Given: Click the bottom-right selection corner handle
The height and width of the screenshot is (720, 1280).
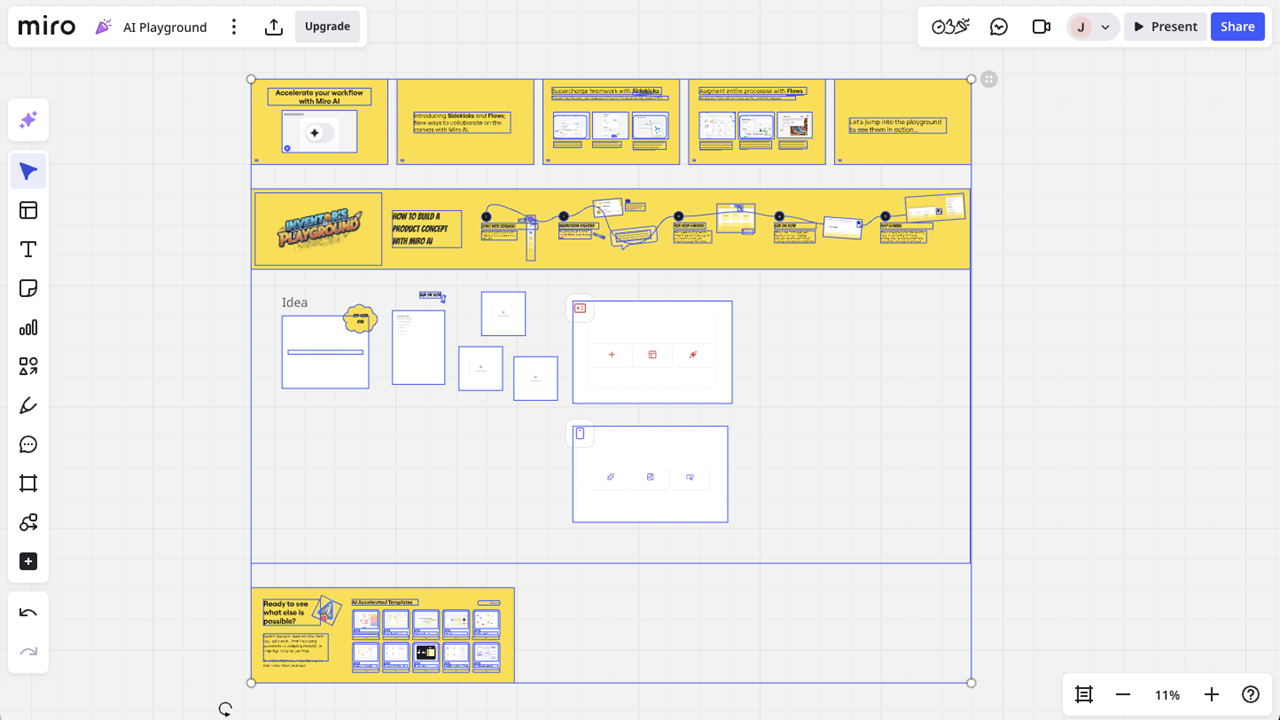Looking at the screenshot, I should click(971, 683).
